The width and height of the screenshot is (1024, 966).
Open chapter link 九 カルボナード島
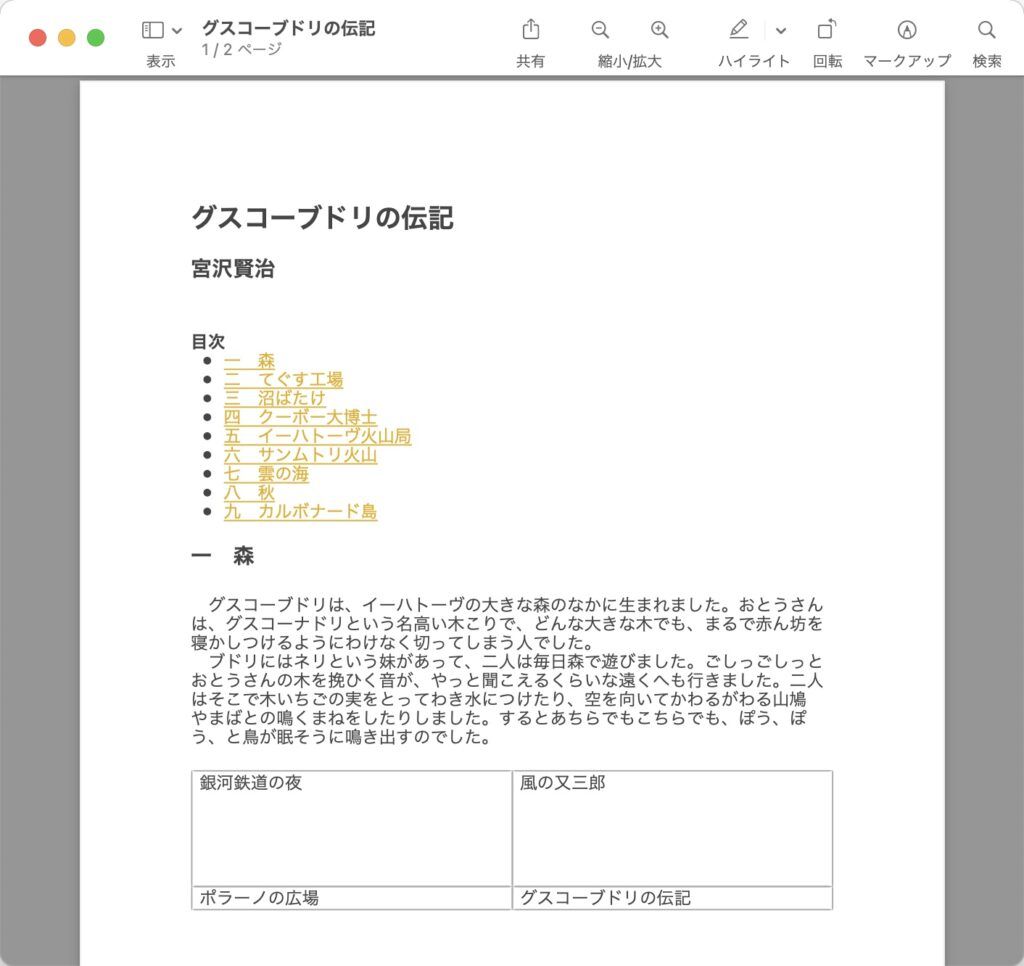[300, 510]
